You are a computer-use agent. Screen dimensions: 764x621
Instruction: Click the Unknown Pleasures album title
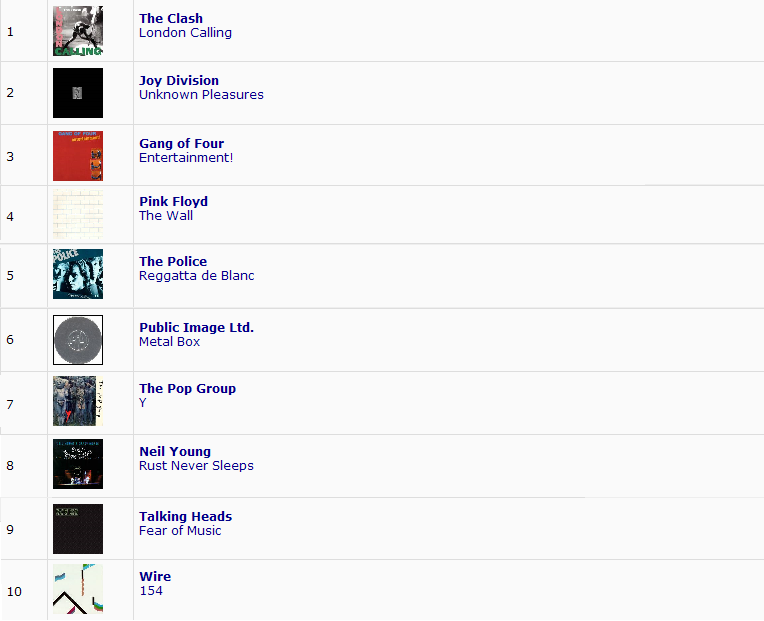(x=201, y=94)
